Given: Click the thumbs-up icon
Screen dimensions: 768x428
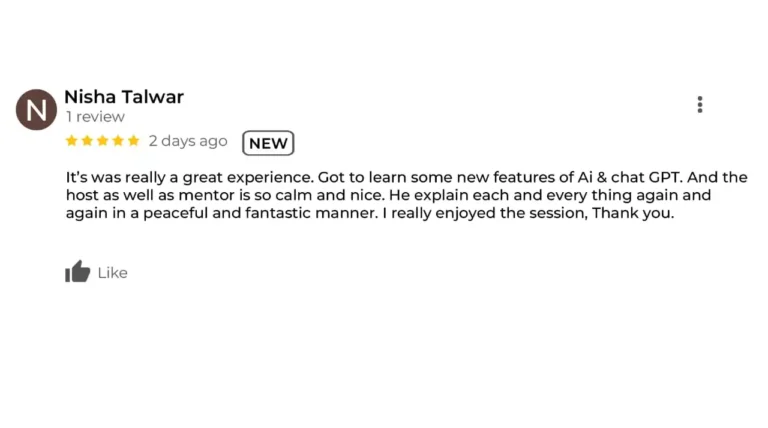Looking at the screenshot, I should [x=77, y=271].
